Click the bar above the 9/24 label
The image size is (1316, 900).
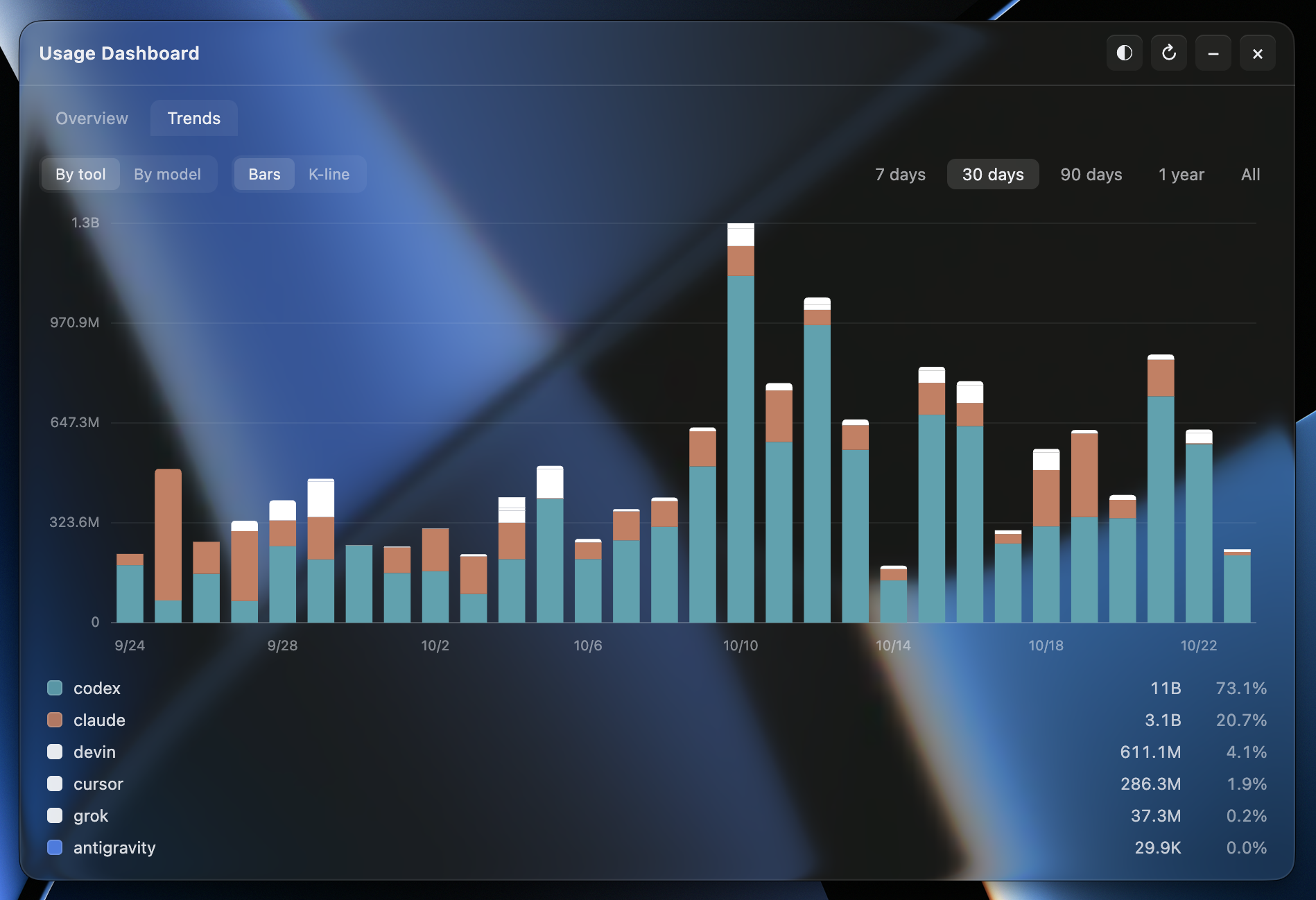coord(130,588)
